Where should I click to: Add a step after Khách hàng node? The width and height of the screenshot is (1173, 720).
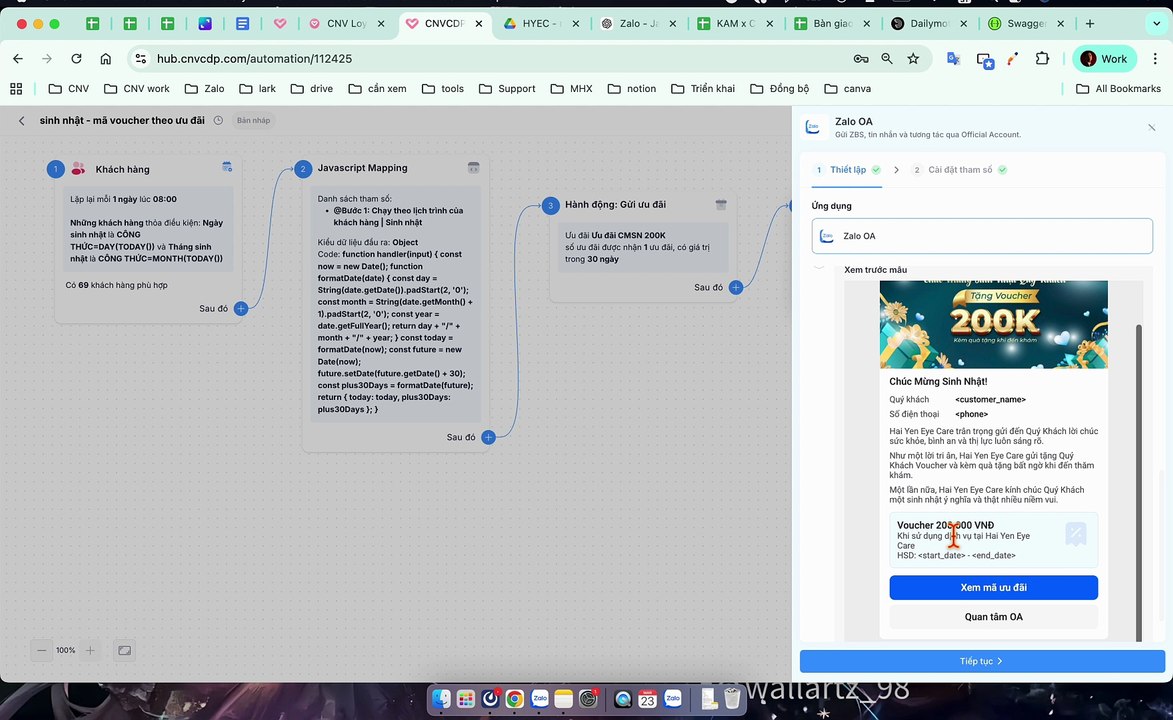[241, 308]
